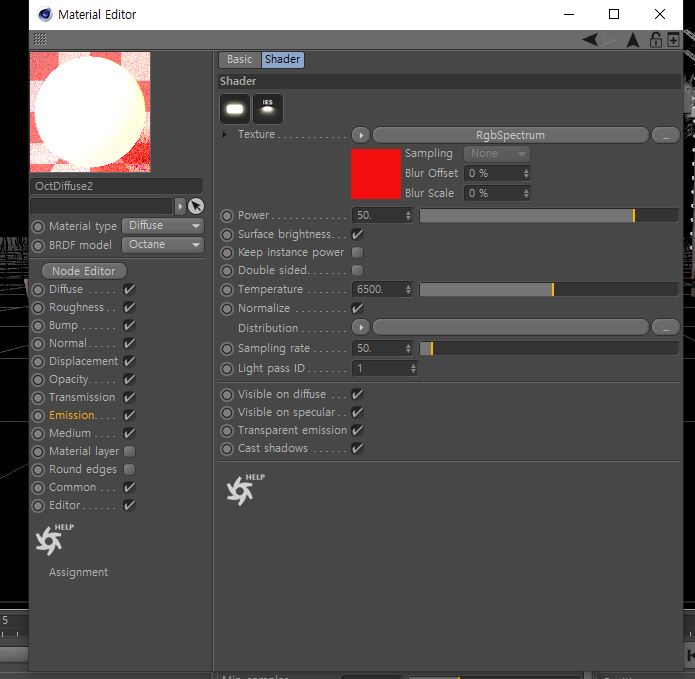
Task: Enable Double sided checkbox
Action: [x=357, y=270]
